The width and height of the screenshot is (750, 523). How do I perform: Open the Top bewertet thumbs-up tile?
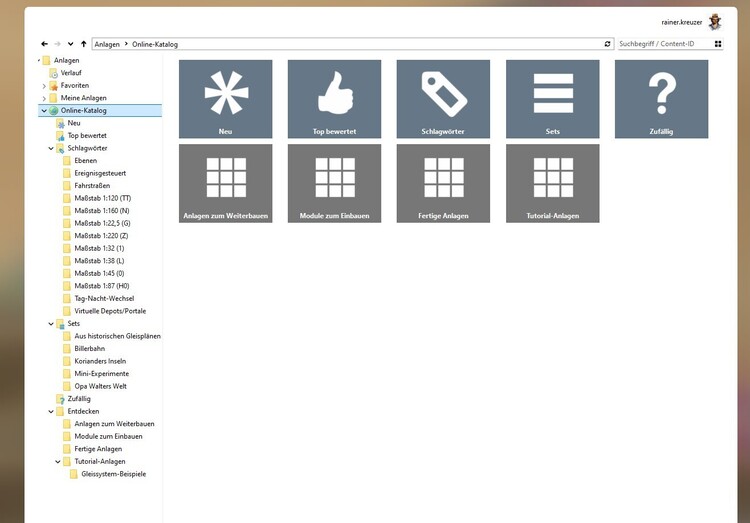coord(334,99)
